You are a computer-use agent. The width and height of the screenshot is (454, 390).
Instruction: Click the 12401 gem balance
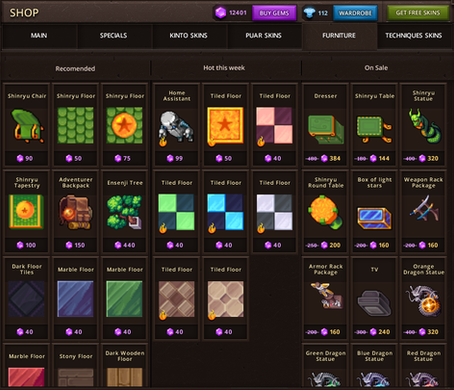(238, 13)
